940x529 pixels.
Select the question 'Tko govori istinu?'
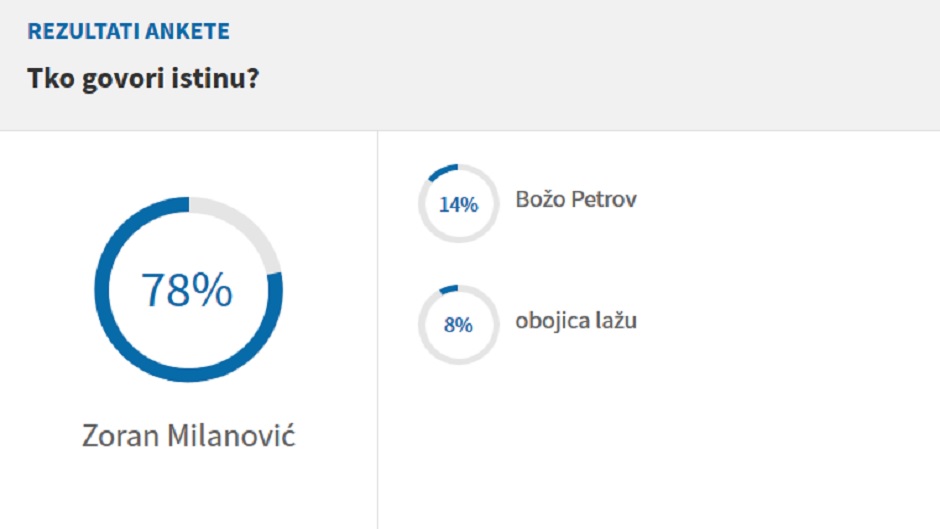coord(143,78)
